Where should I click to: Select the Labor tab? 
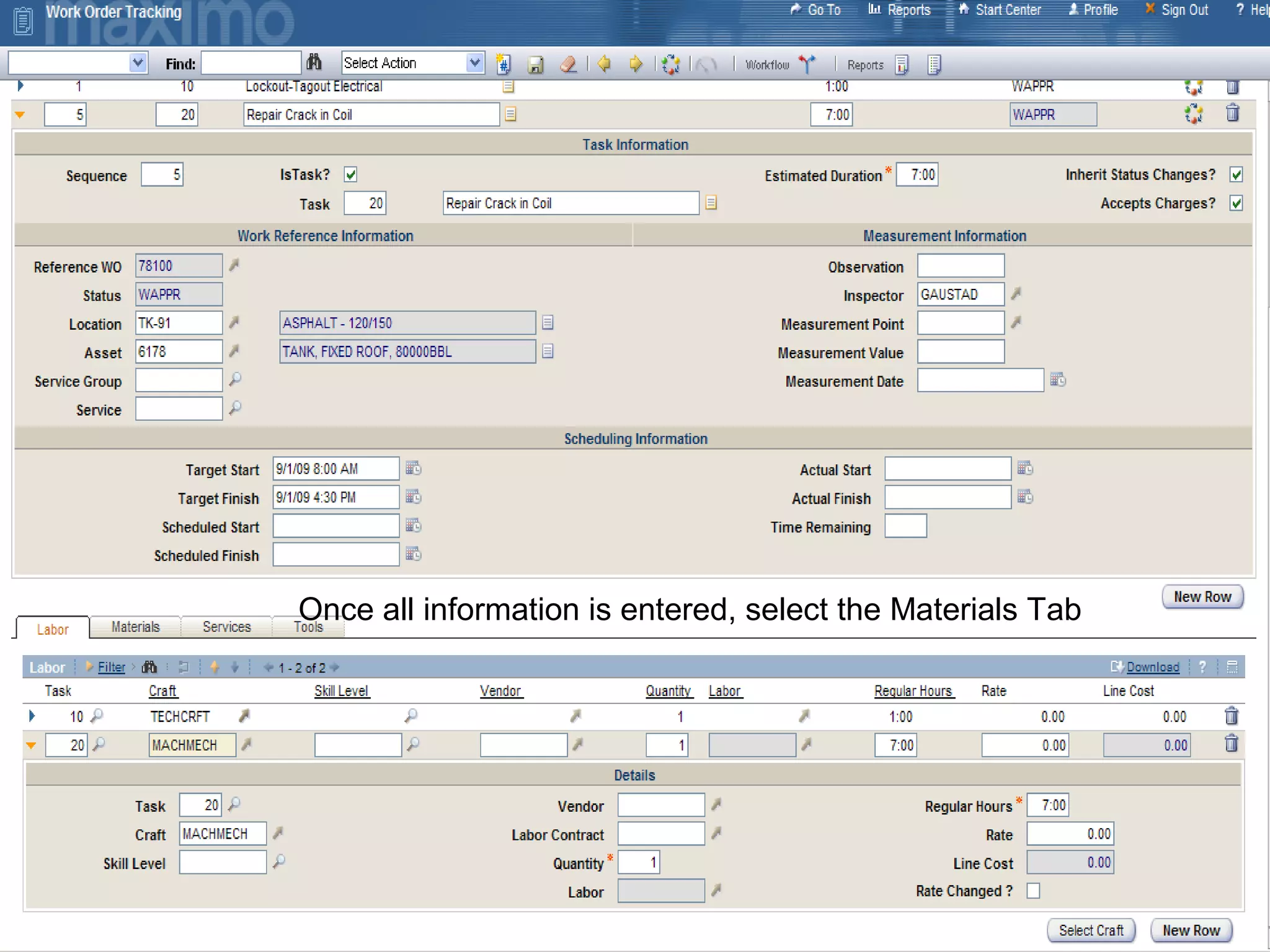[x=53, y=628]
